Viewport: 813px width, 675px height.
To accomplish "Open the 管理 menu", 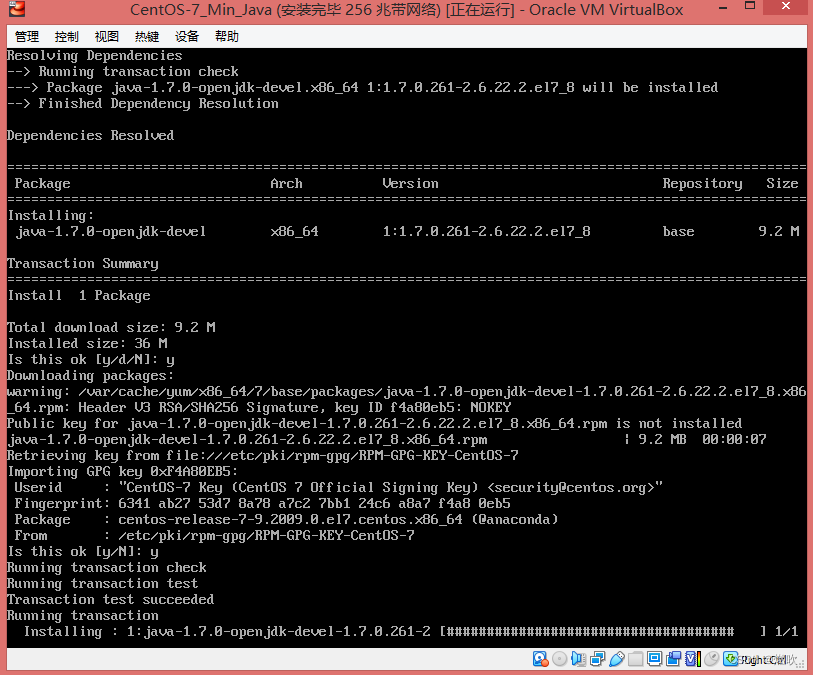I will [26, 37].
